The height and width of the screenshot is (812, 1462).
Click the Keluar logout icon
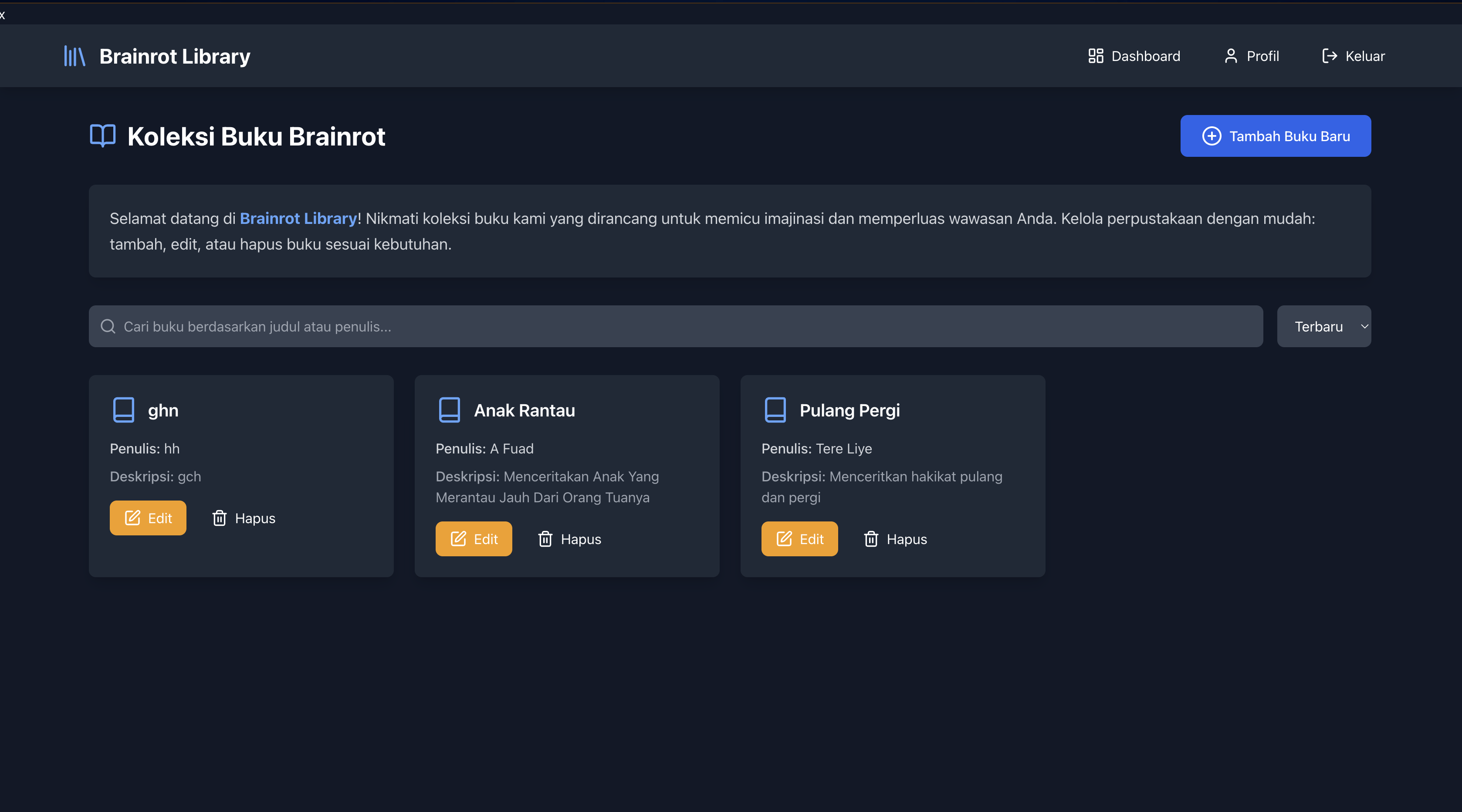tap(1329, 56)
